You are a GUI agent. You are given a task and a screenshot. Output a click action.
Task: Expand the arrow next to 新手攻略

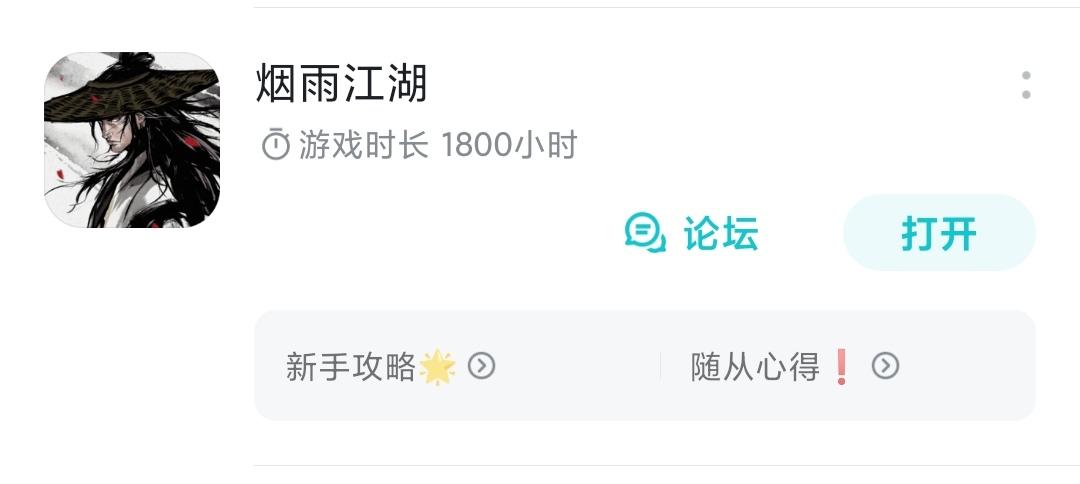click(481, 366)
